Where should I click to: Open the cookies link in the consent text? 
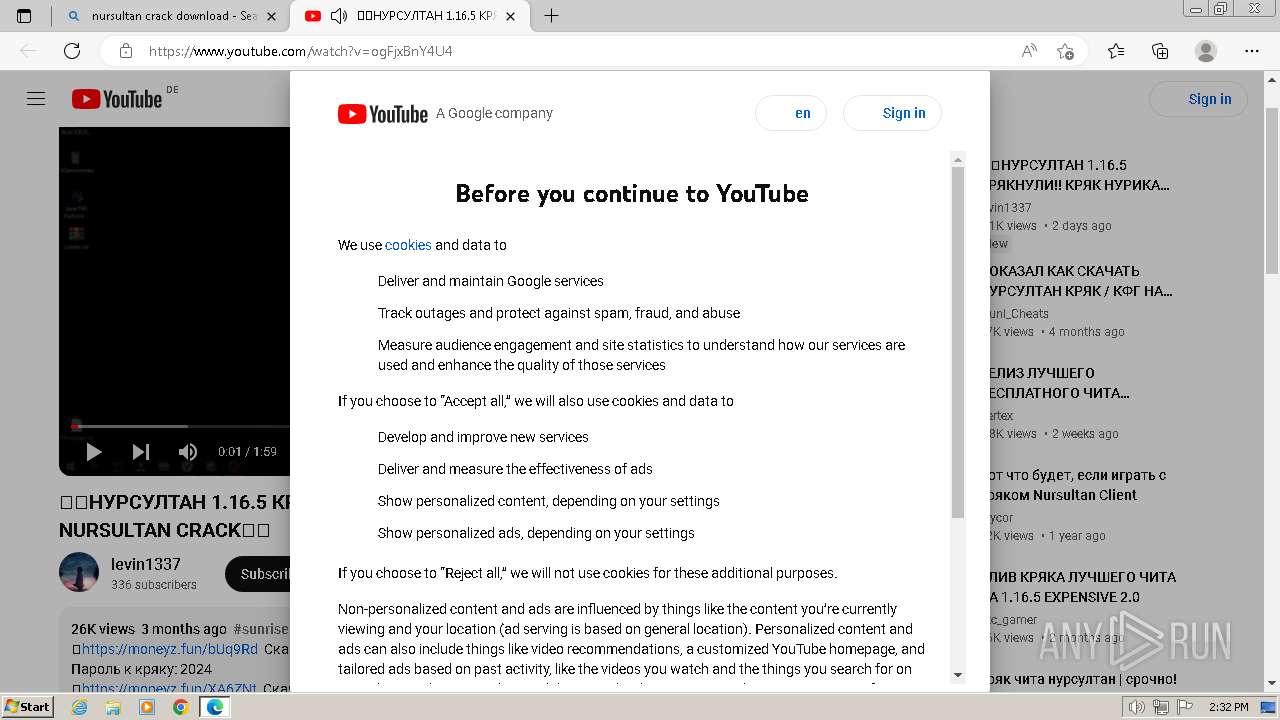coord(408,245)
